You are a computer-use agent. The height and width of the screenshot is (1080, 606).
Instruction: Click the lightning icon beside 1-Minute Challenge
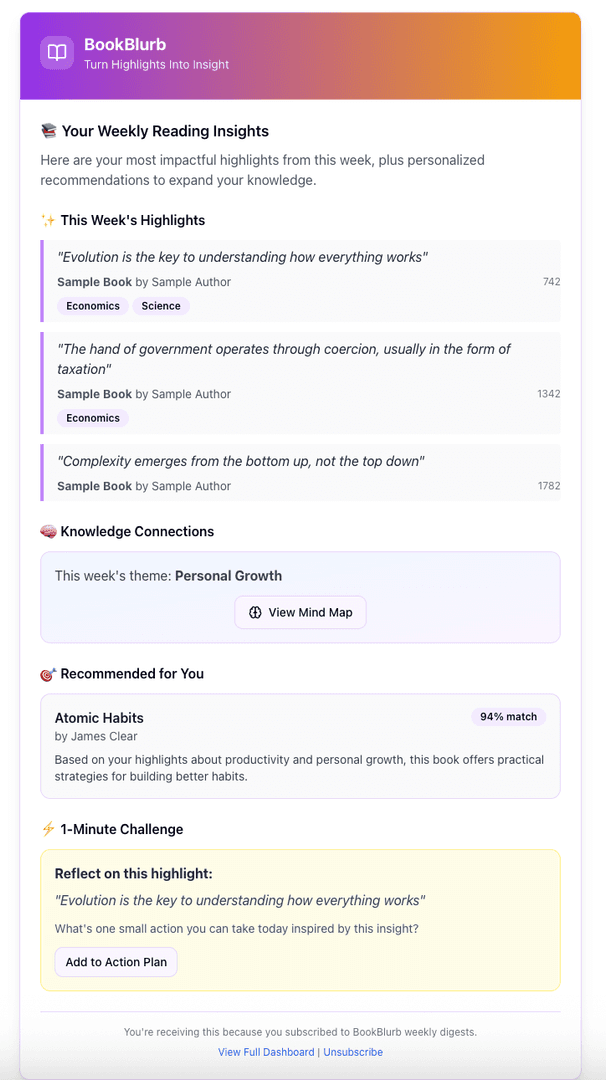click(x=48, y=829)
